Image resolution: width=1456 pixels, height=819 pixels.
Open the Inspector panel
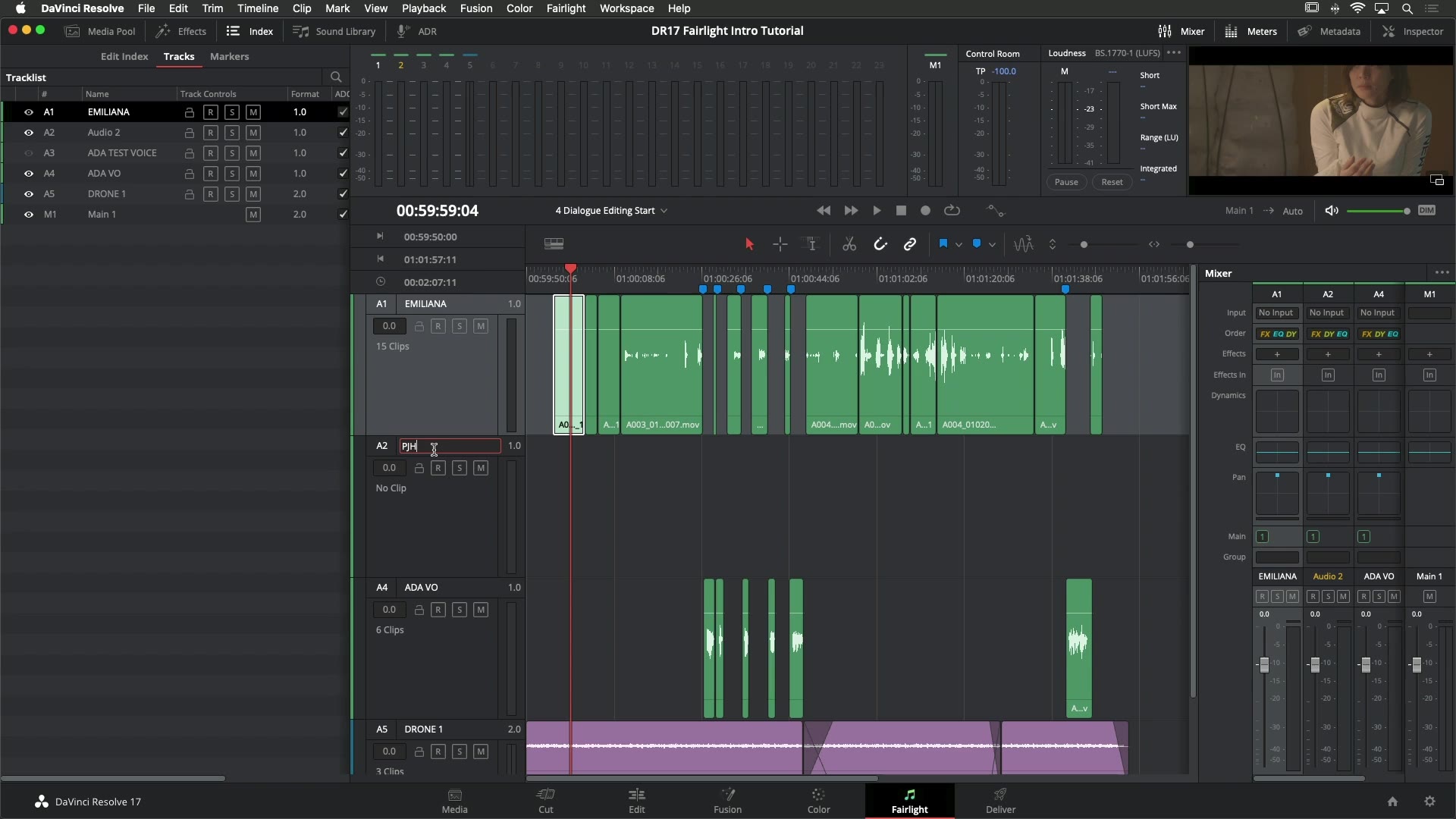click(1413, 31)
